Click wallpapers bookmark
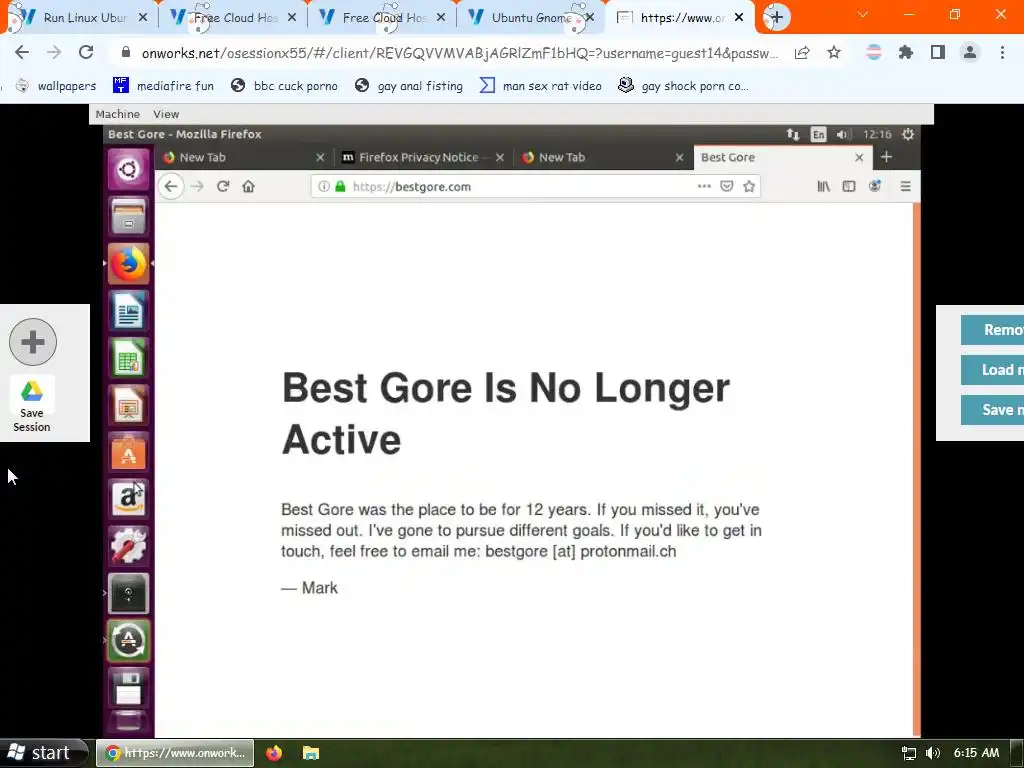The image size is (1024, 768). click(56, 86)
